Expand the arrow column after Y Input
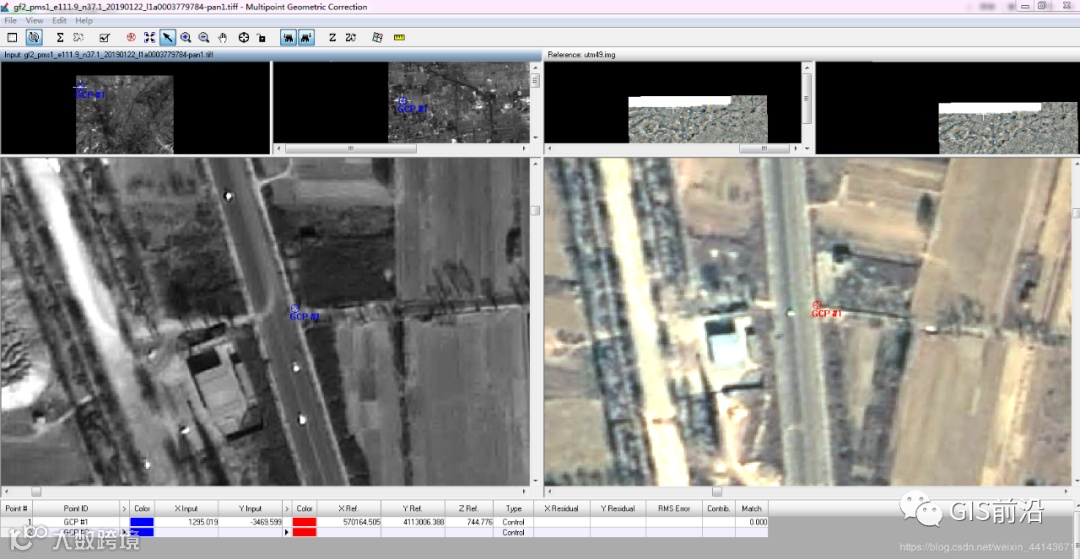Viewport: 1080px width, 559px height. (x=287, y=509)
